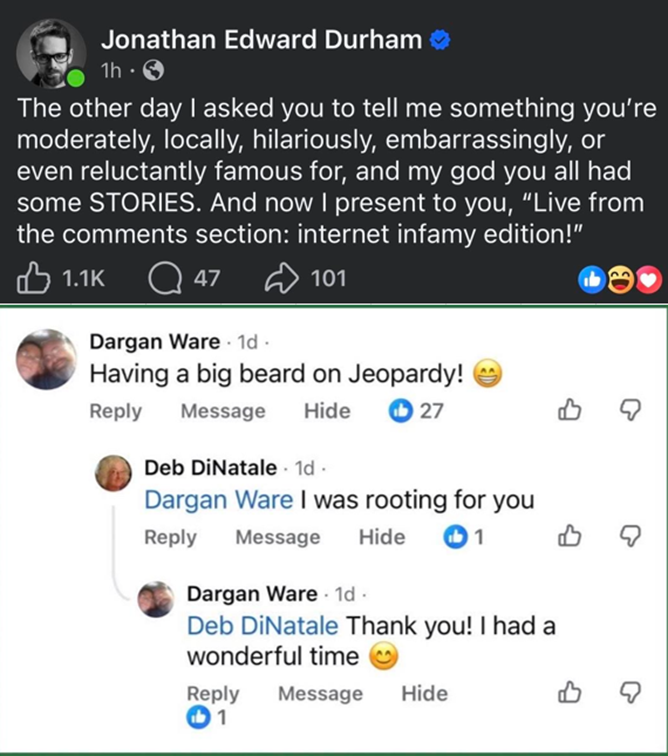Thumbs up Dargan Ware's thank-you reply
Viewport: 668px width, 756px height.
click(x=569, y=692)
